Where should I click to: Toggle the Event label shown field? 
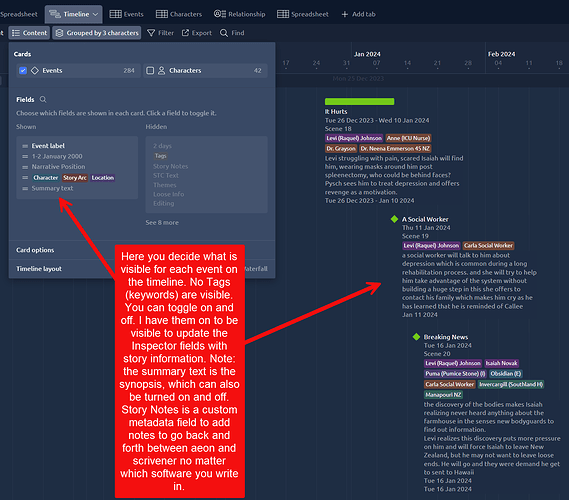pos(48,146)
